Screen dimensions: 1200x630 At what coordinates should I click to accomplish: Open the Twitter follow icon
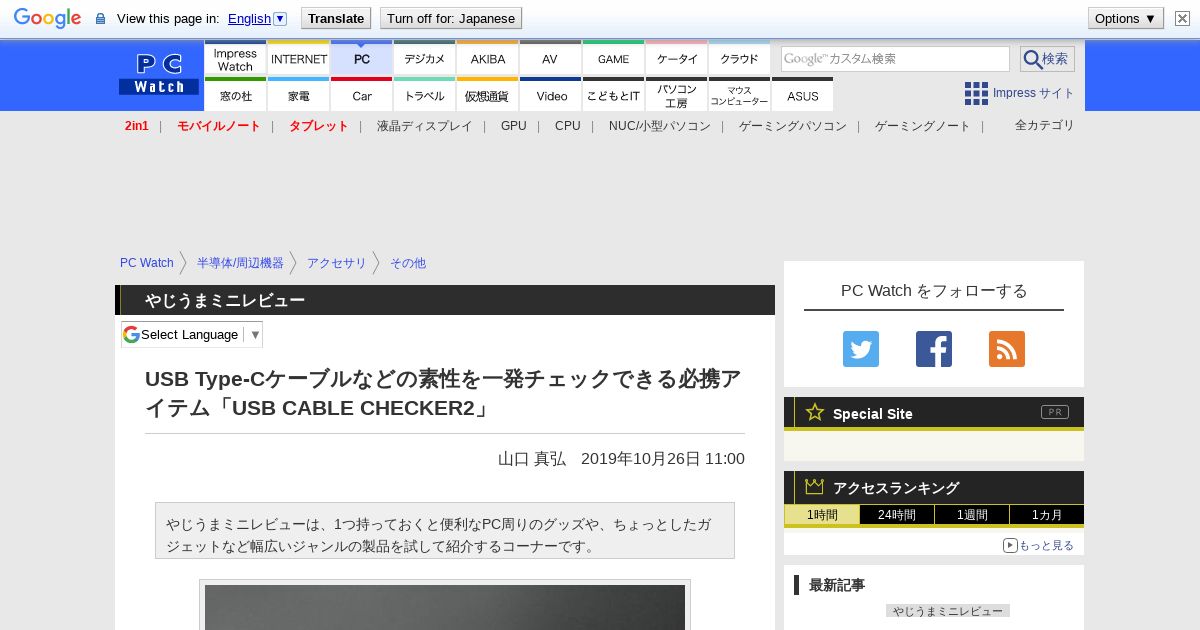pyautogui.click(x=861, y=349)
